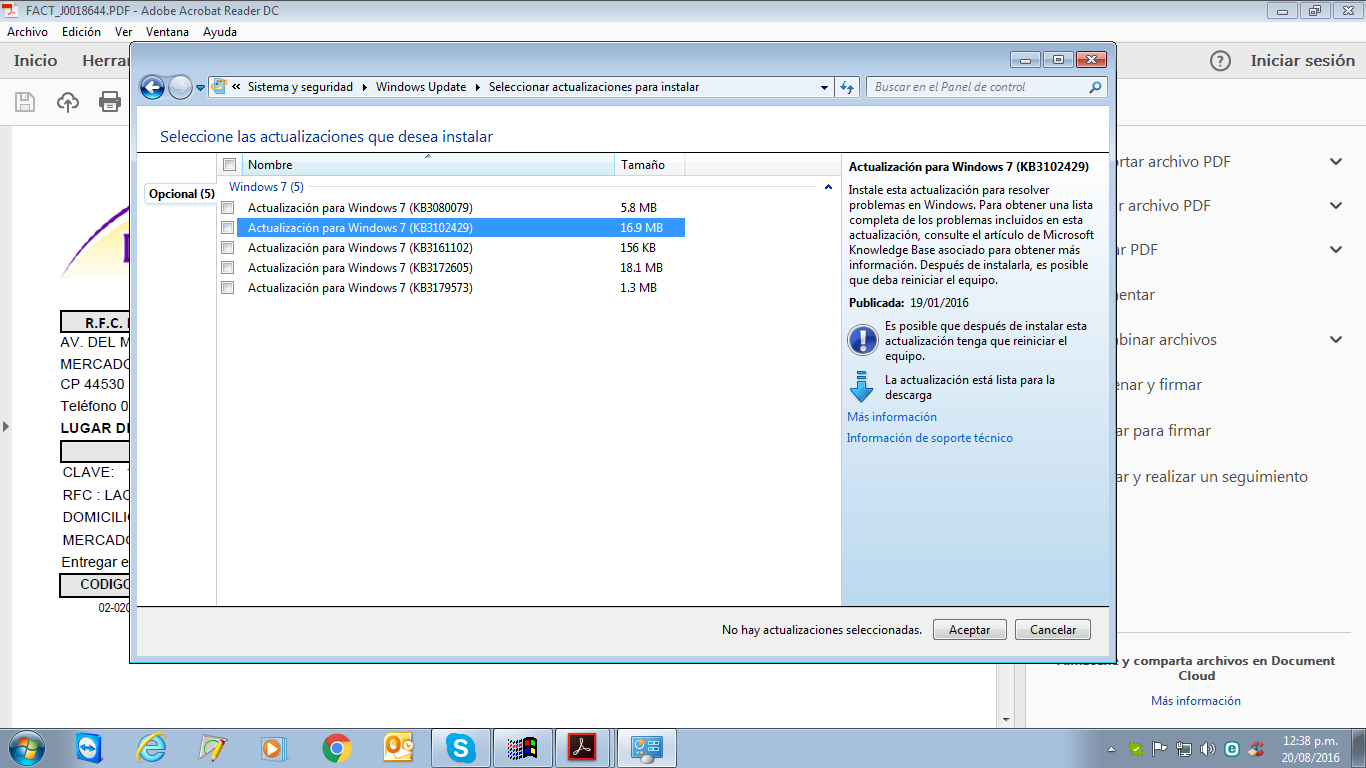This screenshot has width=1366, height=768.
Task: Sort updates by Nombre column
Action: point(428,165)
